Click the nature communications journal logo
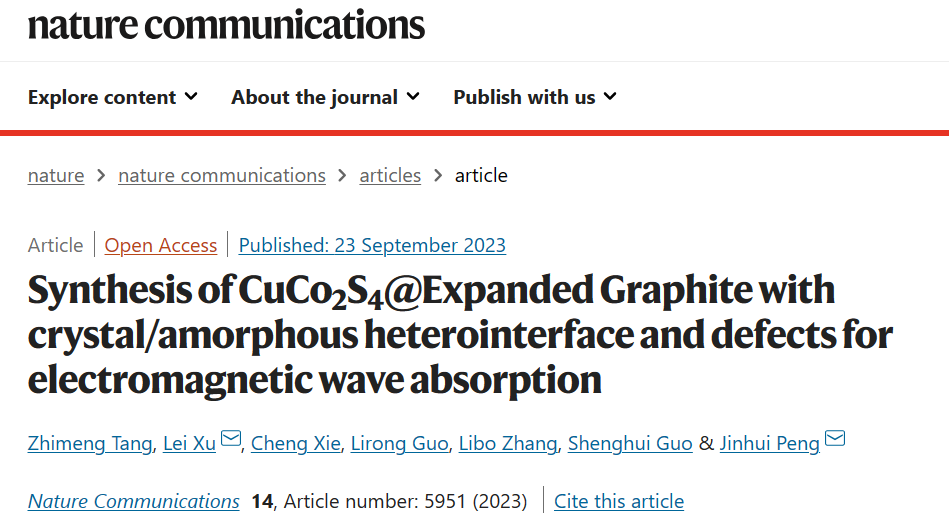 pyautogui.click(x=226, y=25)
